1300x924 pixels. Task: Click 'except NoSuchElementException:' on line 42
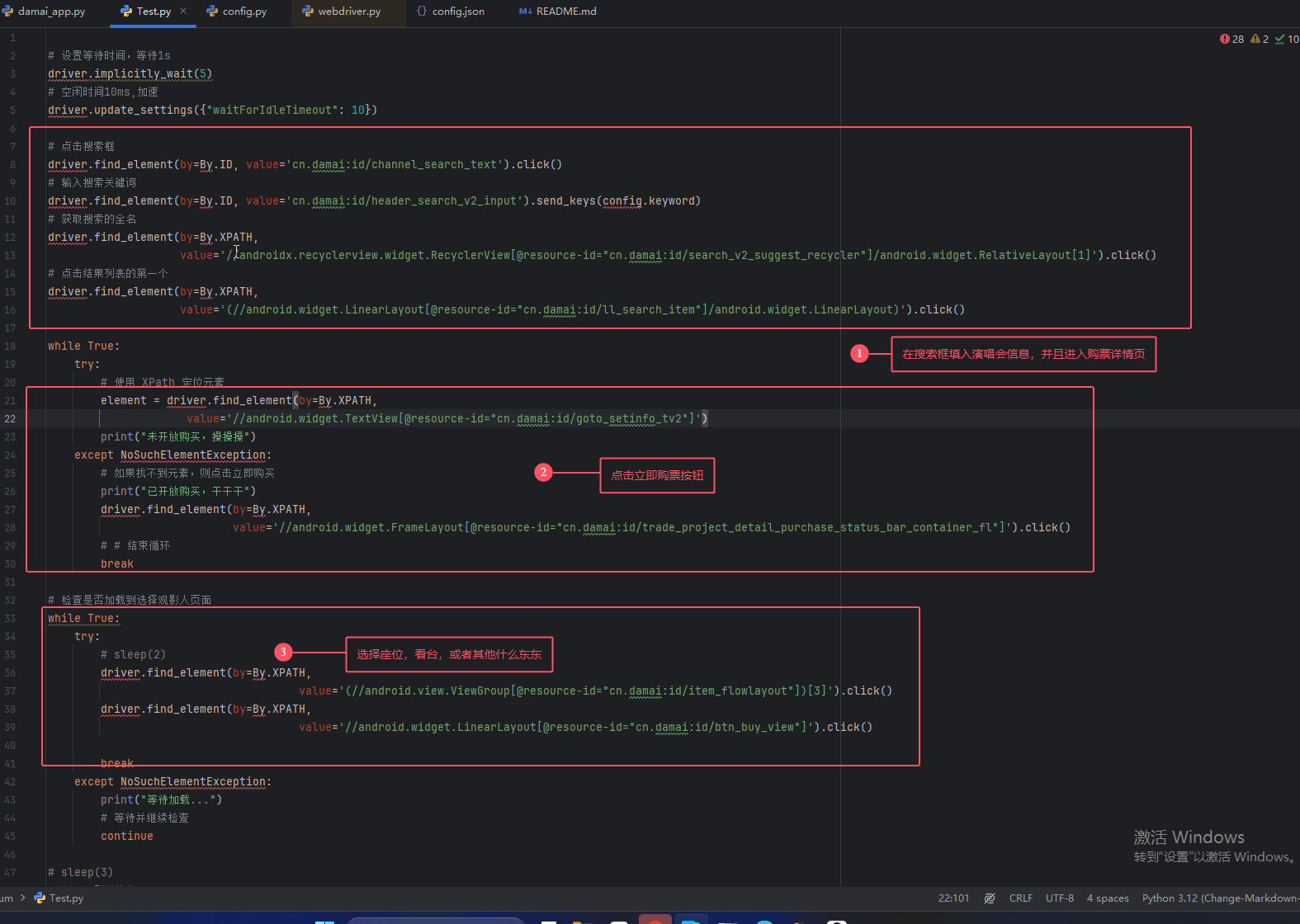pos(173,781)
